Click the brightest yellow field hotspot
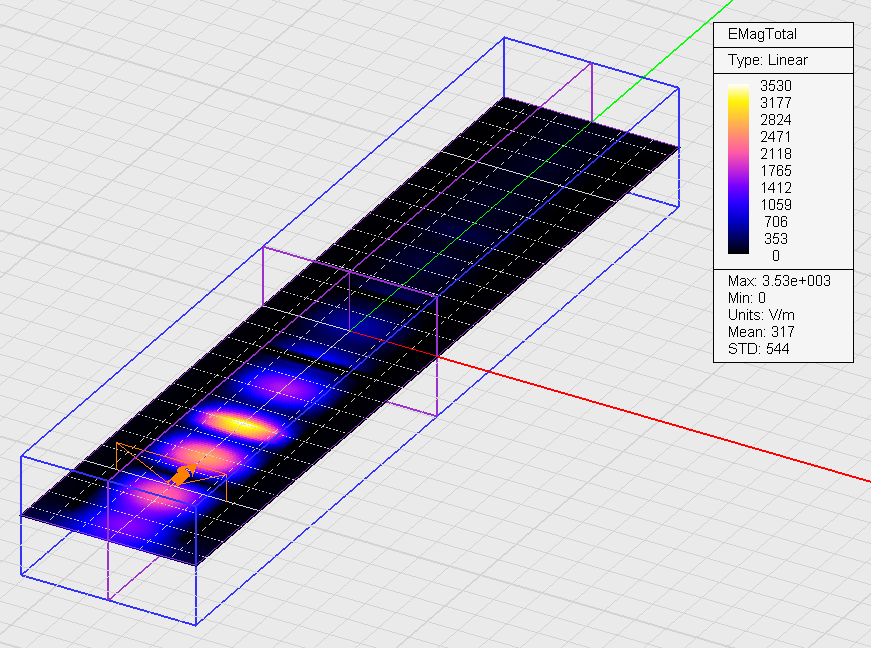Viewport: 871px width, 648px height. (x=243, y=424)
